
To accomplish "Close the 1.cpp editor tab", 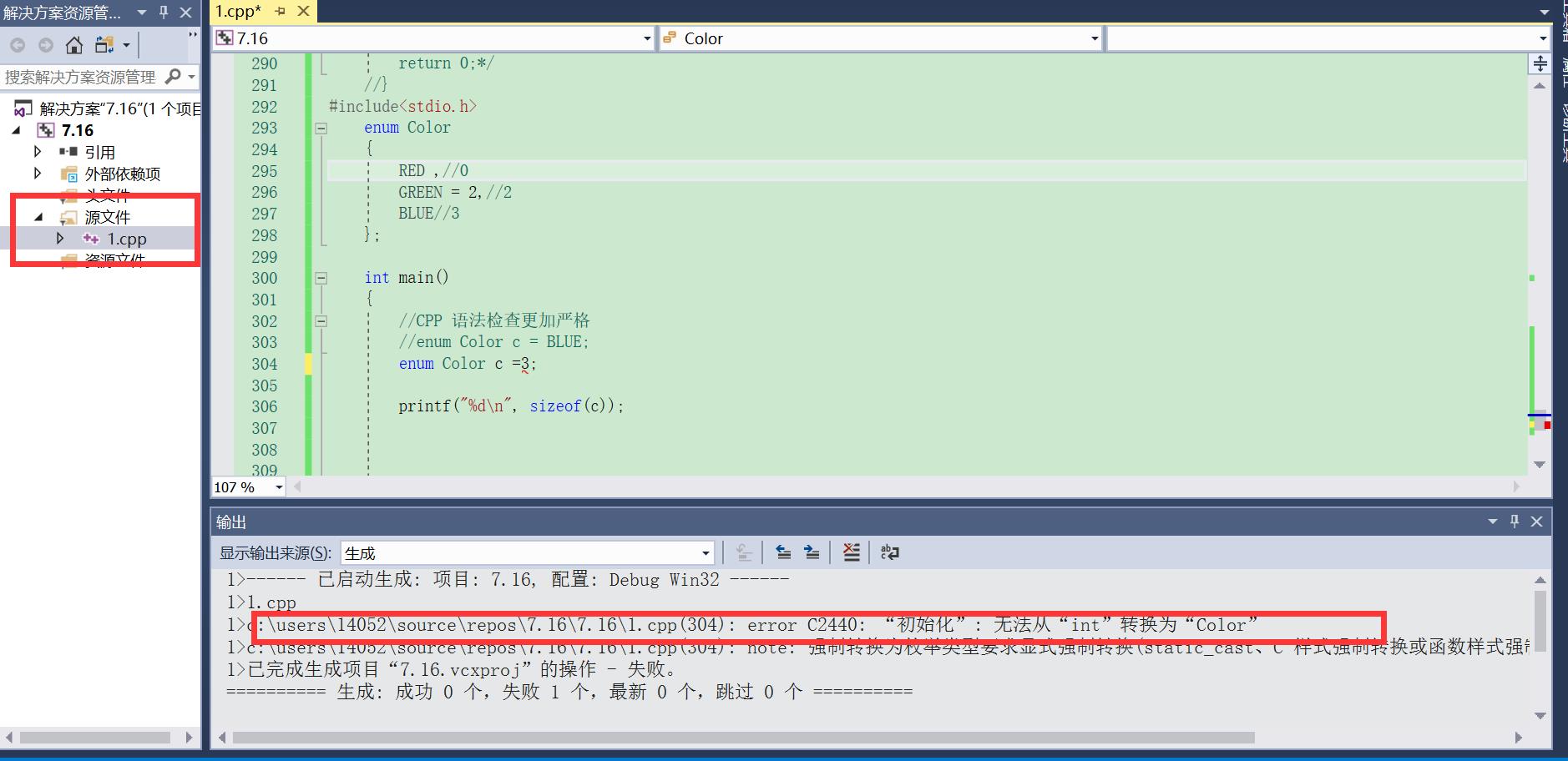I will point(303,12).
